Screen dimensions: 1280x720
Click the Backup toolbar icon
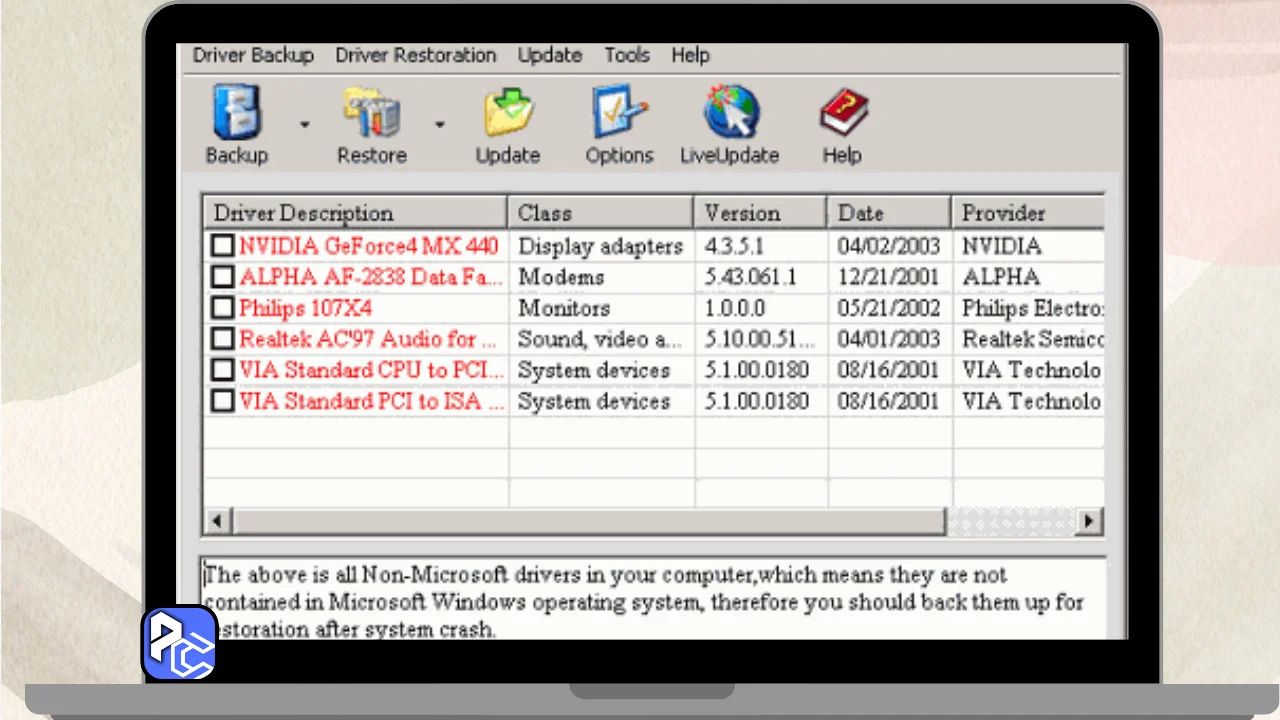(237, 112)
